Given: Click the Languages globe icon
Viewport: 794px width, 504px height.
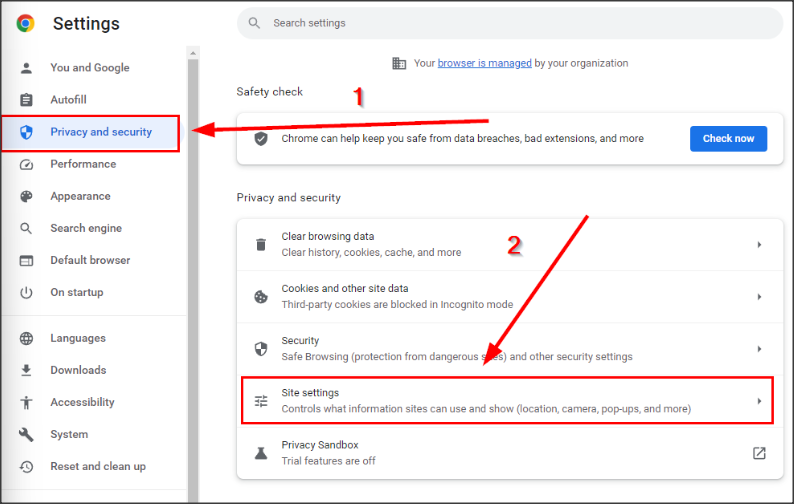Looking at the screenshot, I should coord(27,338).
